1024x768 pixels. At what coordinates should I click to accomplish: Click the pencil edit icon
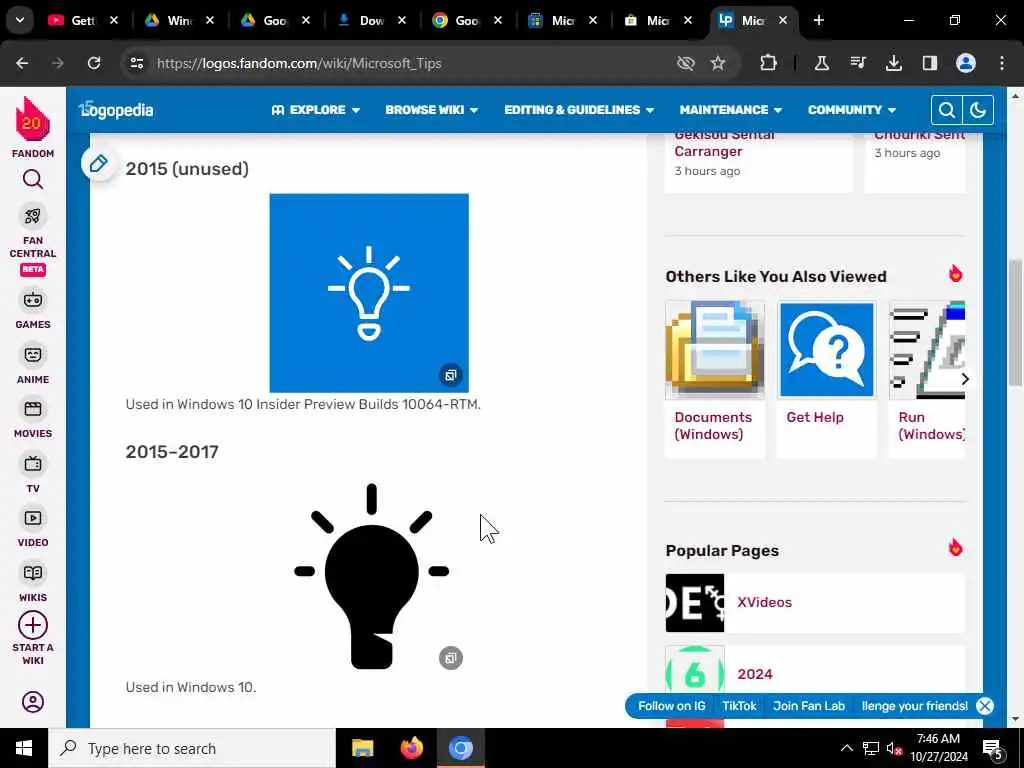click(x=99, y=163)
